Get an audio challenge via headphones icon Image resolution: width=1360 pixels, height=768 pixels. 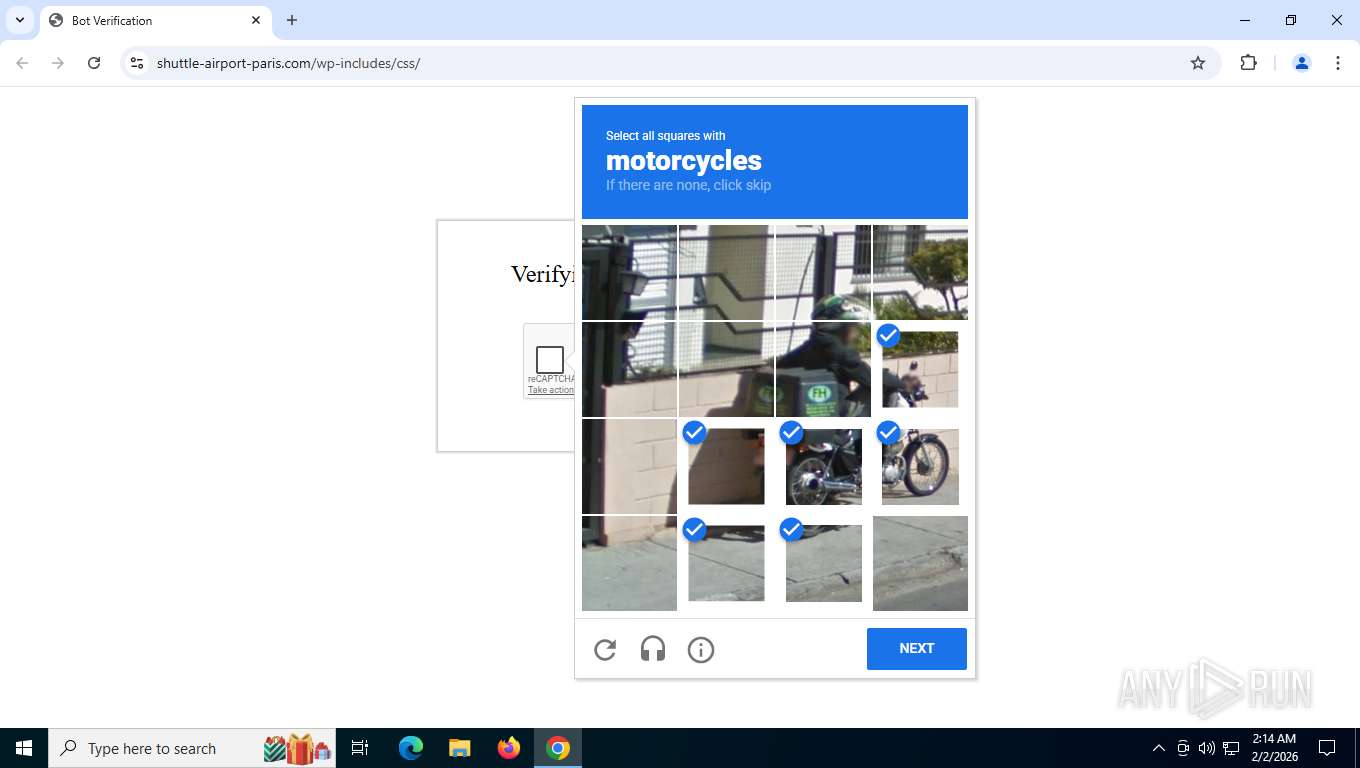point(653,650)
